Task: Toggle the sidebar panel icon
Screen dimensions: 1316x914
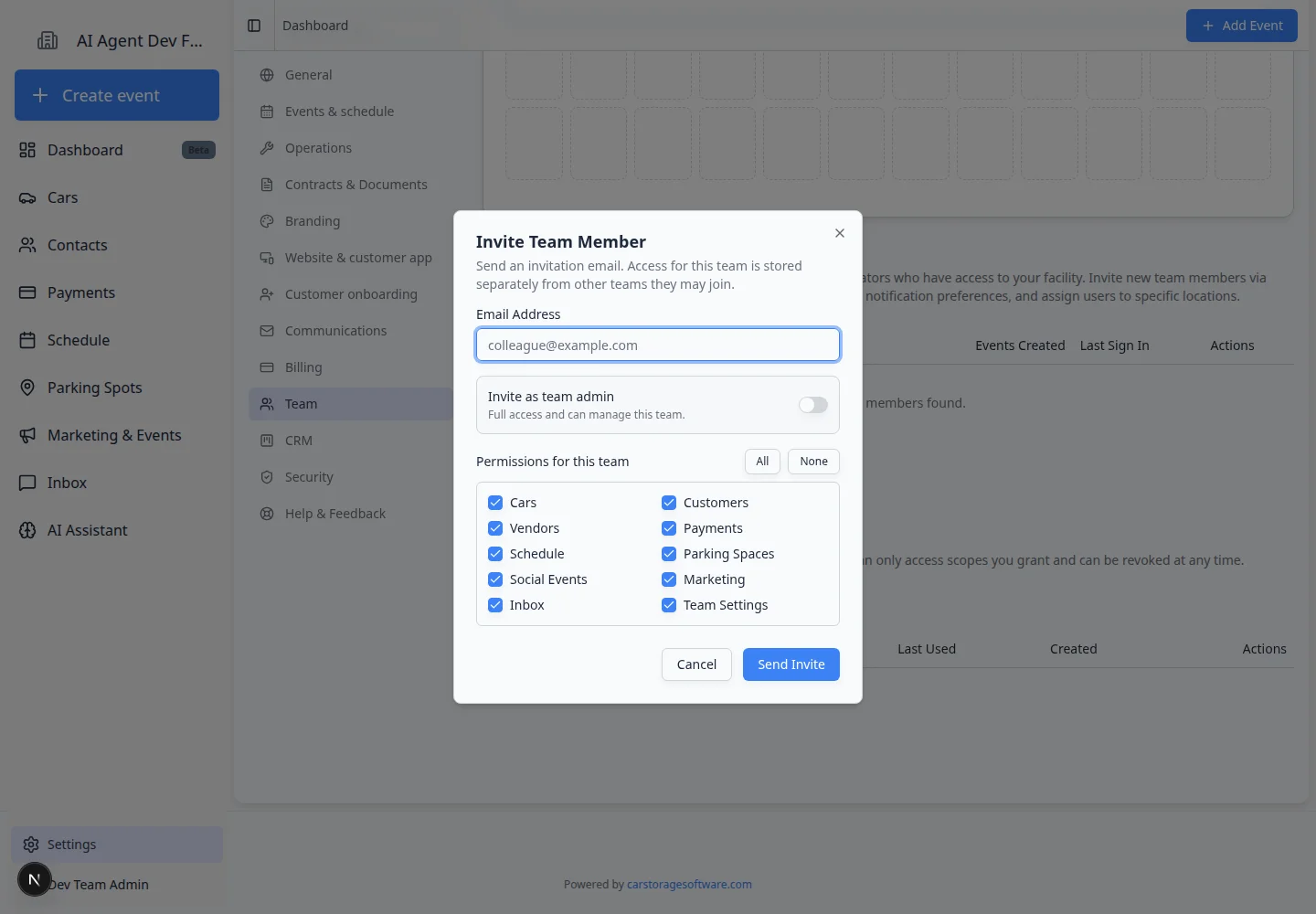Action: 254,26
